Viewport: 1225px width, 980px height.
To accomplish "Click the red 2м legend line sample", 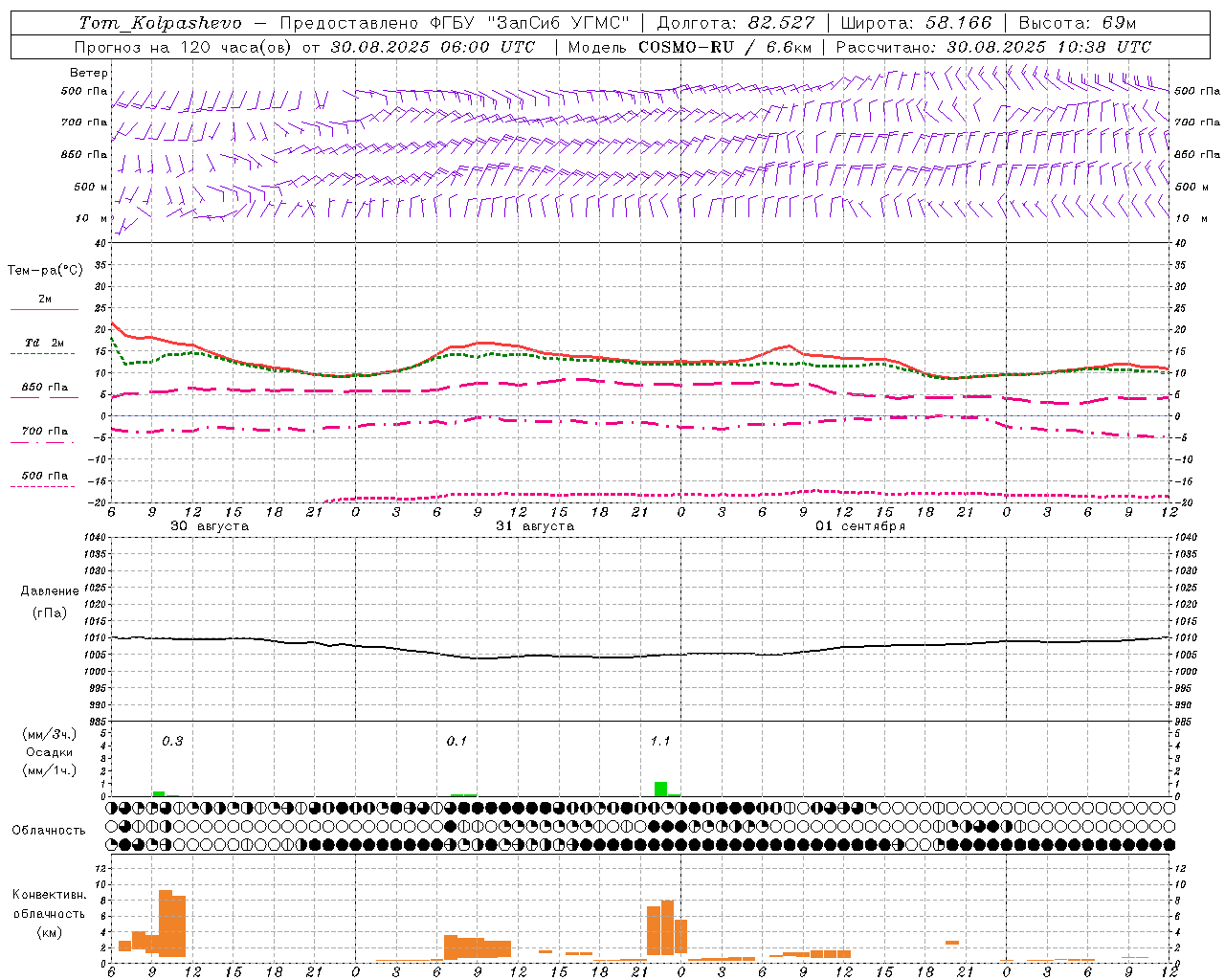I will (x=44, y=309).
